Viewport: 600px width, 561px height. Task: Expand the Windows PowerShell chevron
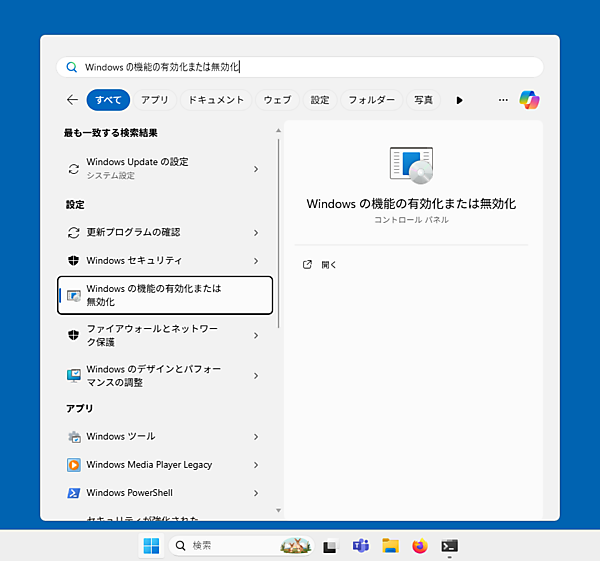pos(256,493)
